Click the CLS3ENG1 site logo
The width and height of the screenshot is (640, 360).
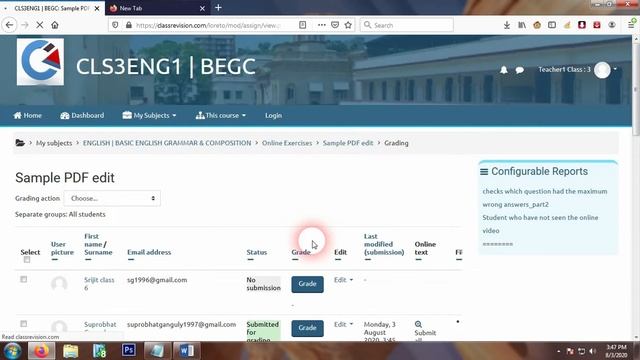40,62
